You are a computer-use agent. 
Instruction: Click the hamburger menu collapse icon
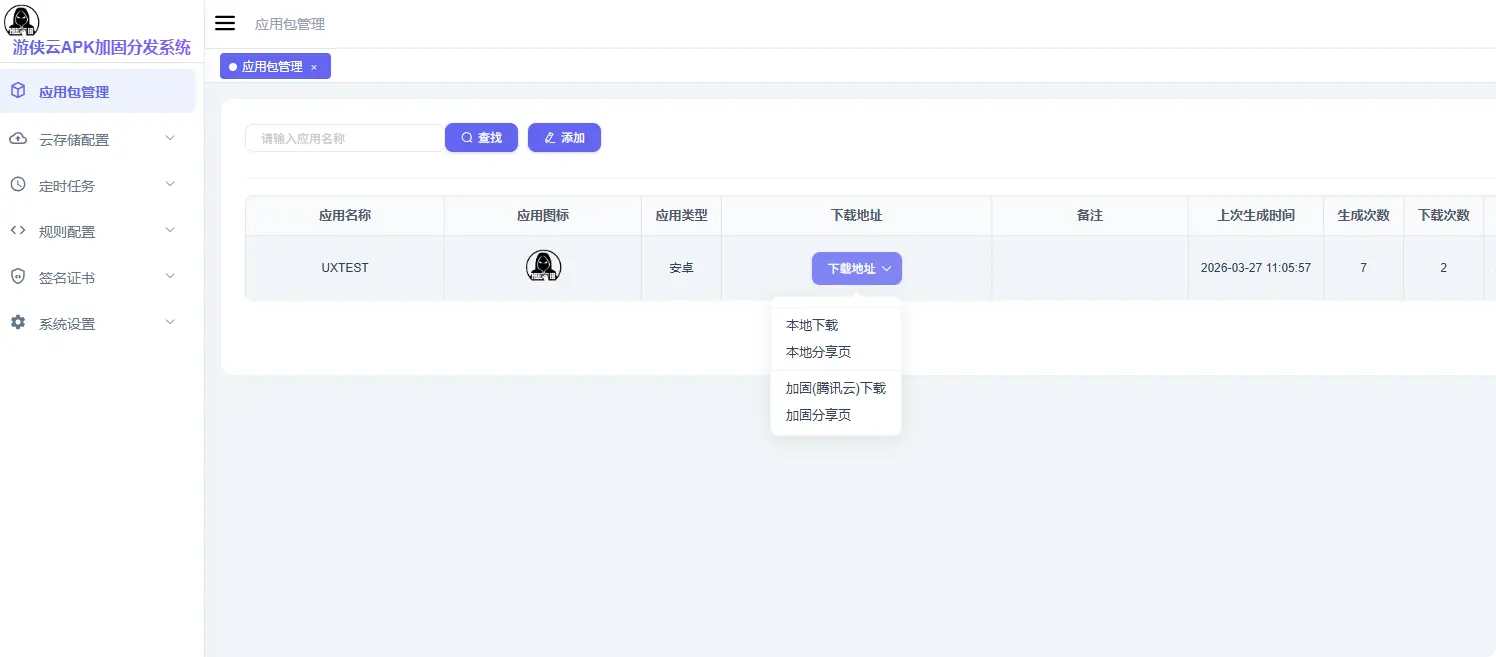(225, 23)
